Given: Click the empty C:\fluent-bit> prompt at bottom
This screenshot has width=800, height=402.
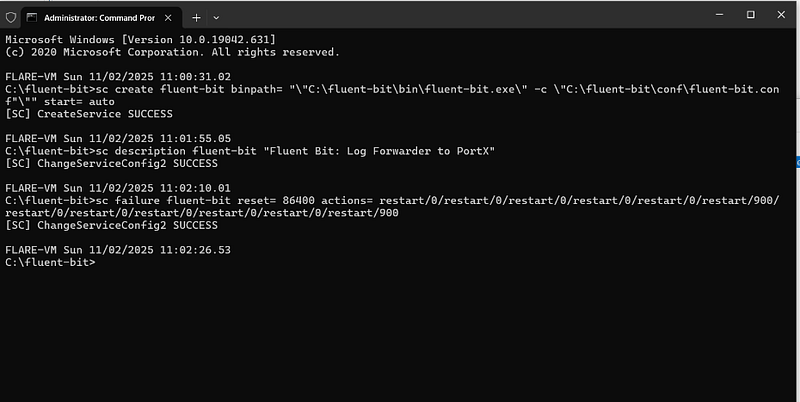Looking at the screenshot, I should click(x=50, y=262).
